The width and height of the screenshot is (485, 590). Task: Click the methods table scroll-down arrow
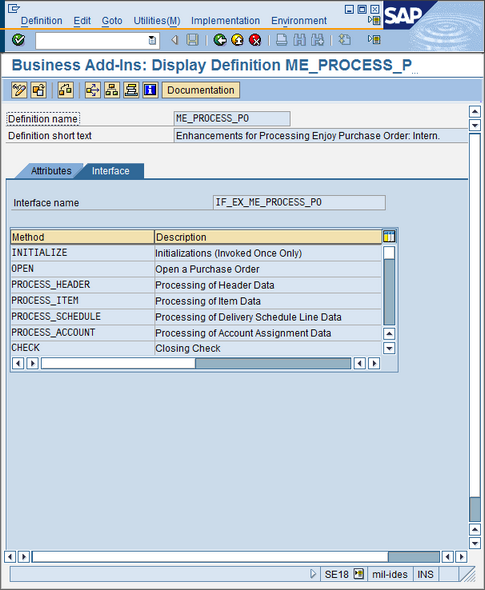389,348
